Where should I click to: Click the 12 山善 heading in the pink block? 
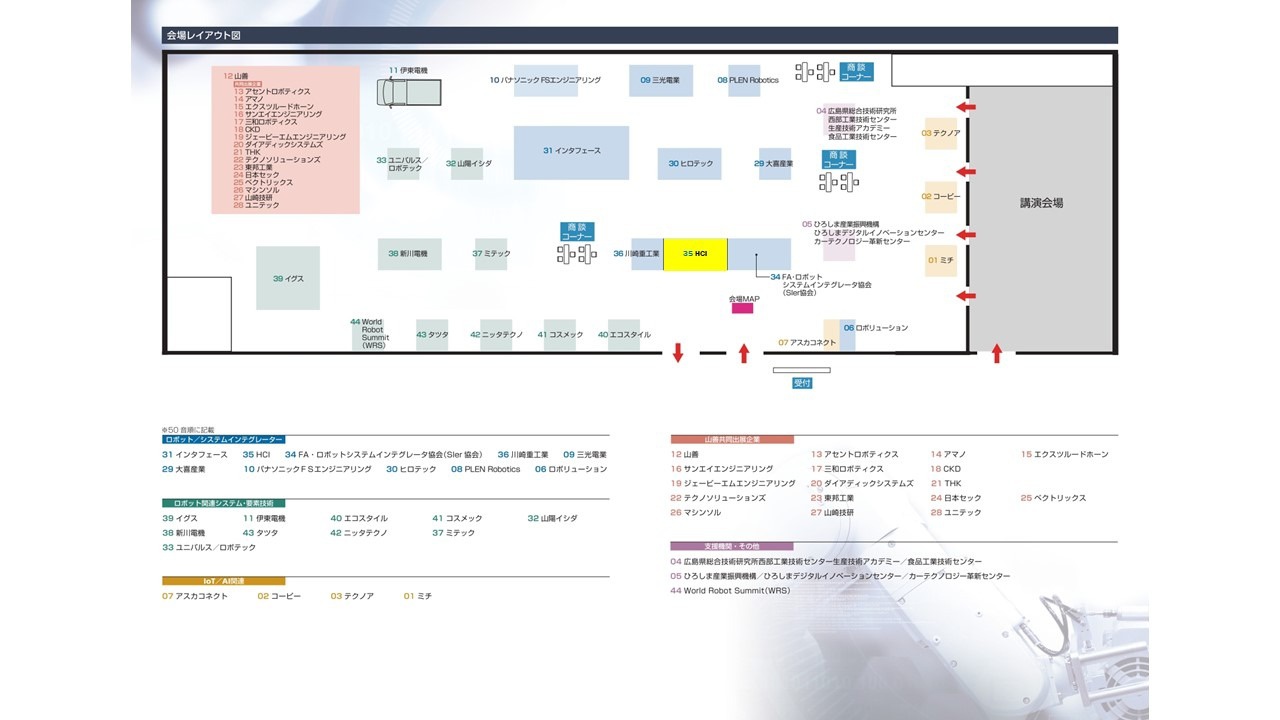point(237,75)
